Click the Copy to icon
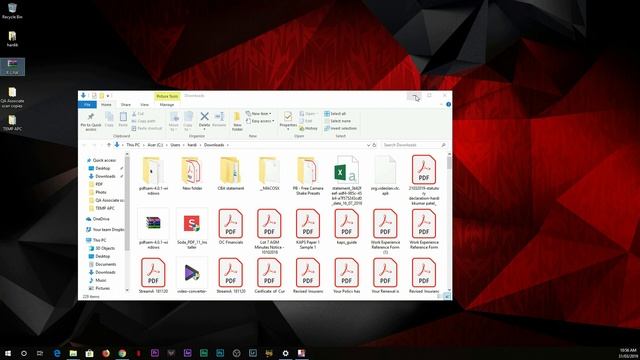 click(188, 117)
